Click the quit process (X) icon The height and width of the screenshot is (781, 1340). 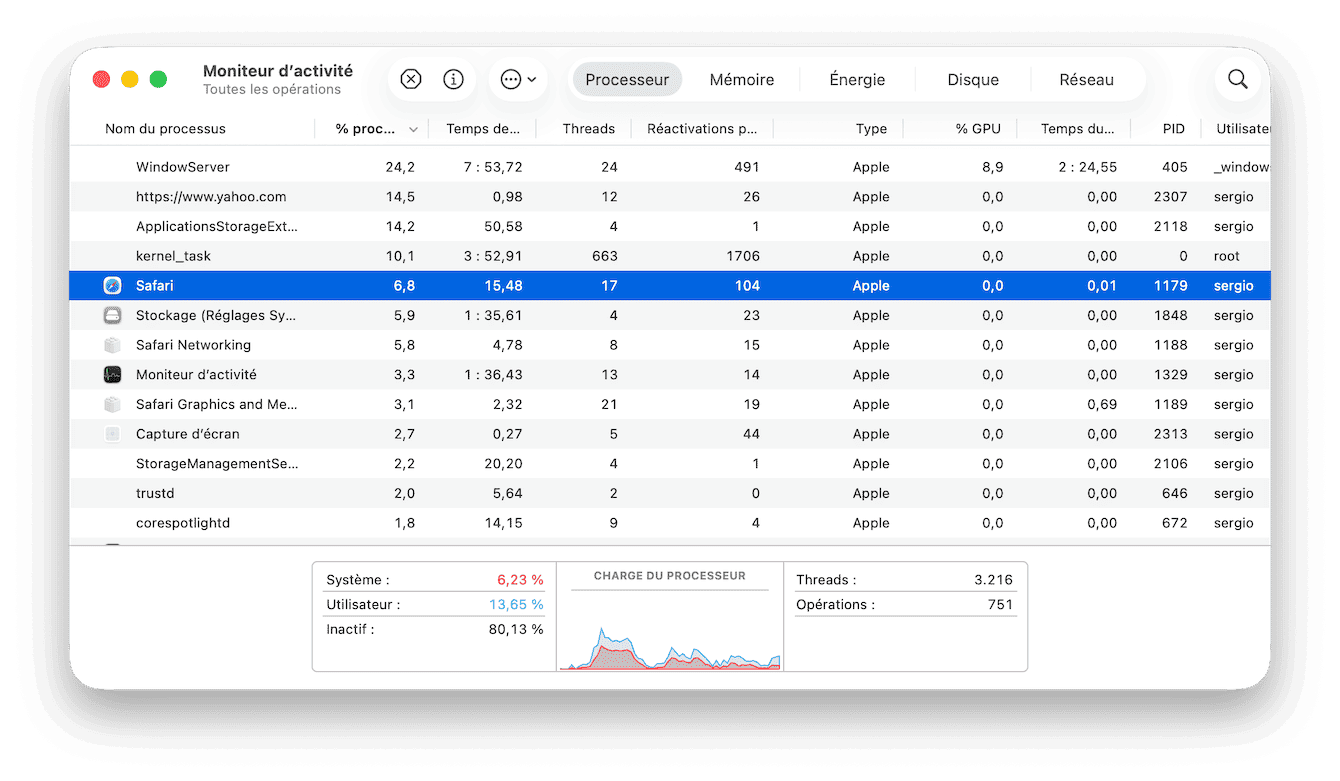coord(410,78)
